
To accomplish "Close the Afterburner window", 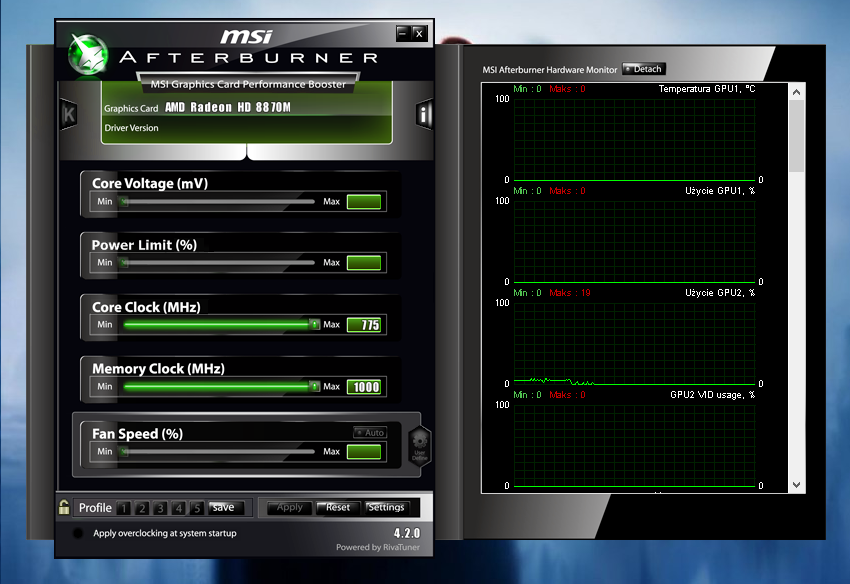I will (419, 34).
